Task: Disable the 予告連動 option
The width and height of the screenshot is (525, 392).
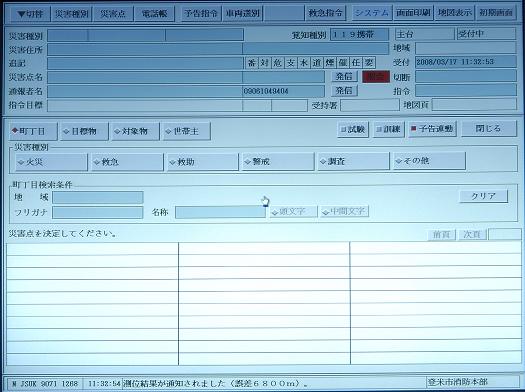Action: point(432,129)
